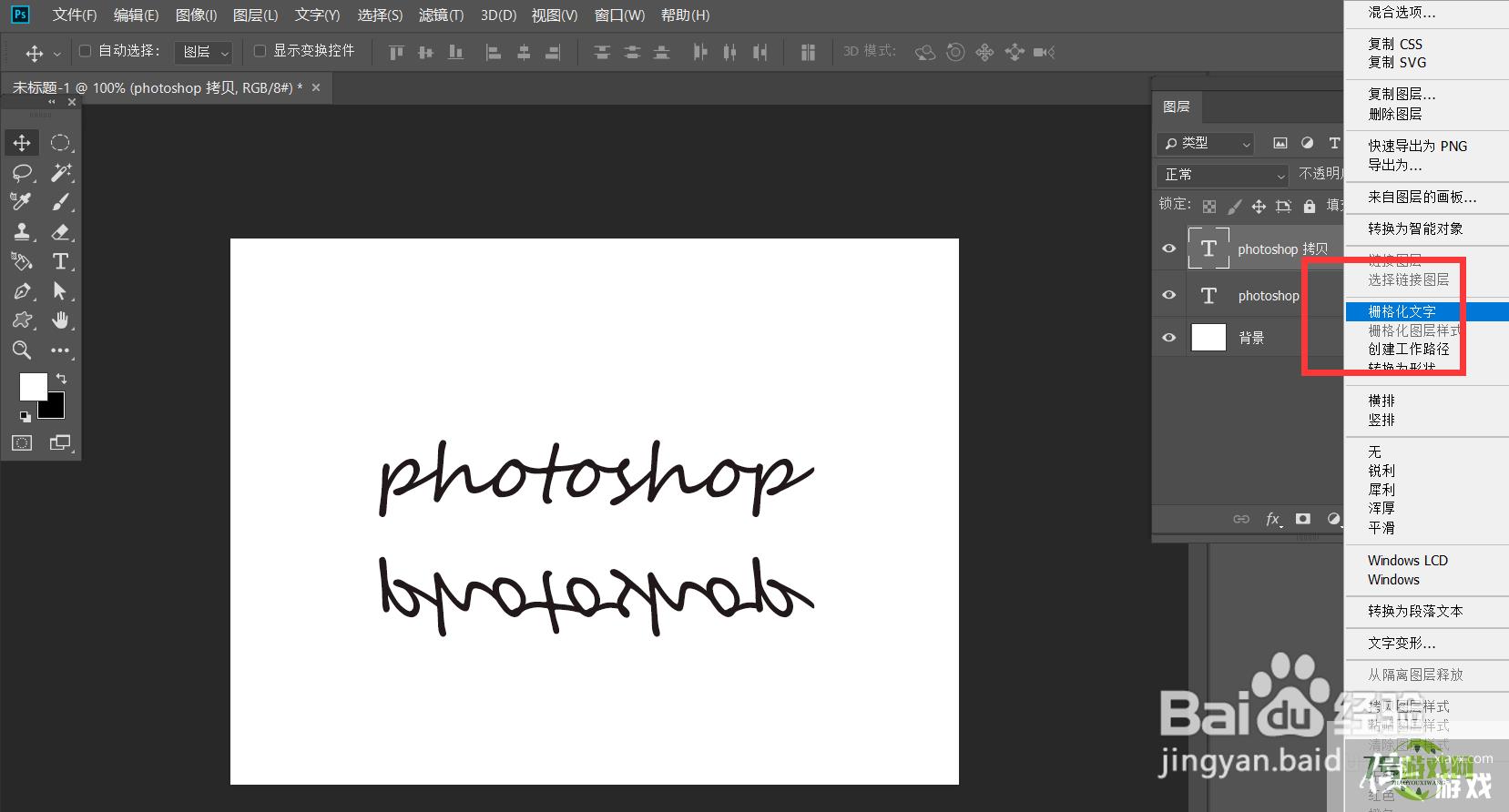Select the Magic Wand tool
The height and width of the screenshot is (812, 1509).
pos(60,173)
